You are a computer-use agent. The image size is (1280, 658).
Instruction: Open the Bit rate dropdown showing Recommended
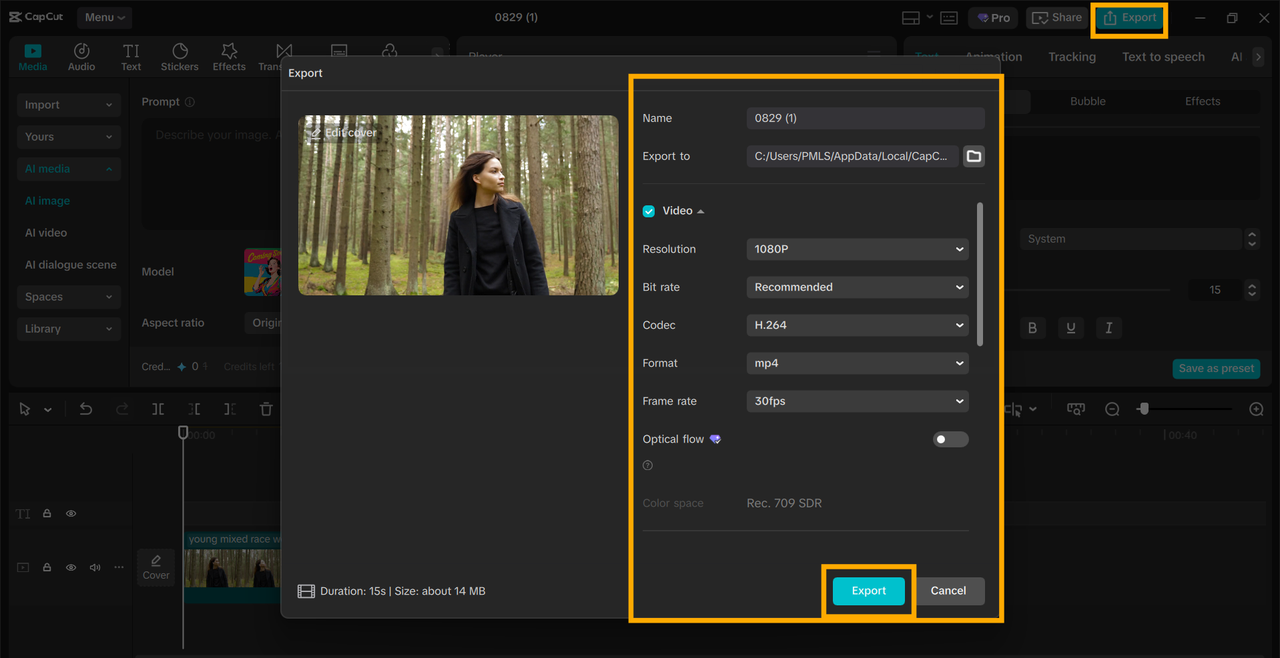858,287
